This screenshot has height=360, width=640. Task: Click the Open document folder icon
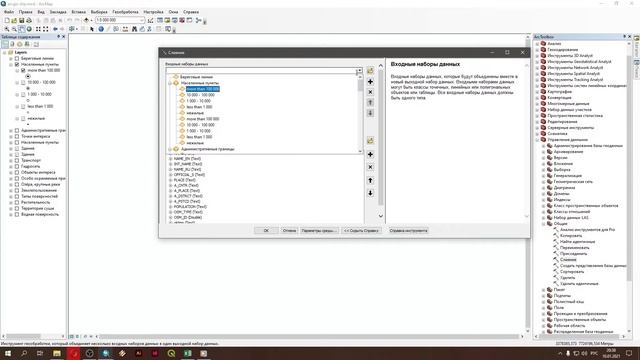coord(14,20)
